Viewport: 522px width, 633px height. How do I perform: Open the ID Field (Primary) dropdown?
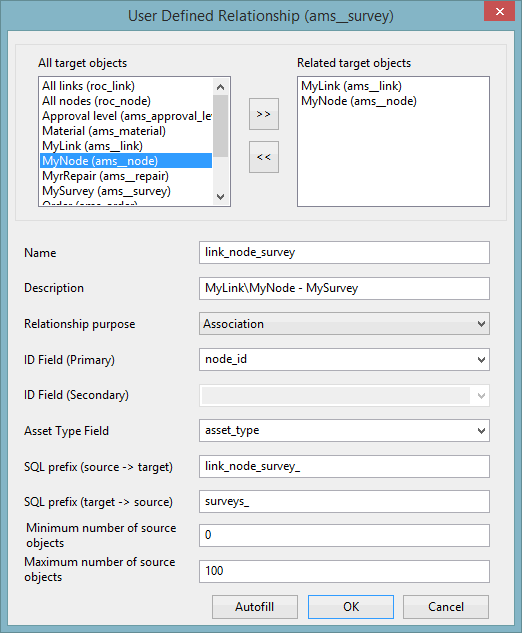pyautogui.click(x=344, y=359)
